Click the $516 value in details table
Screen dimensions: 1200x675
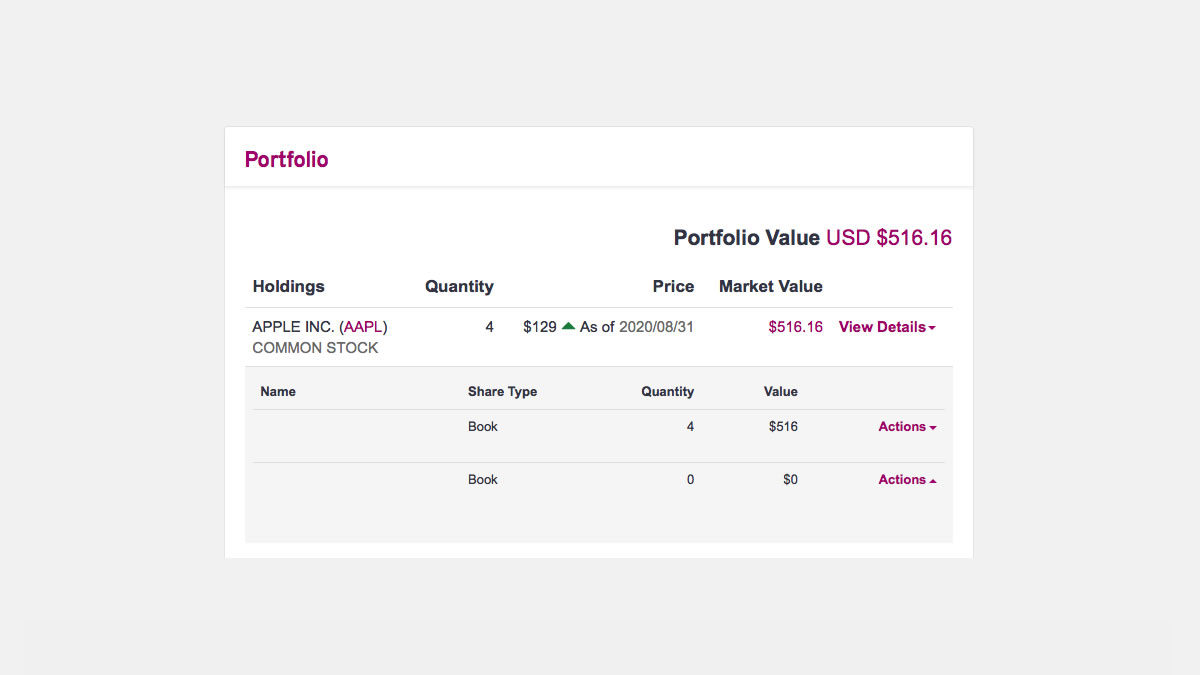[x=783, y=427]
